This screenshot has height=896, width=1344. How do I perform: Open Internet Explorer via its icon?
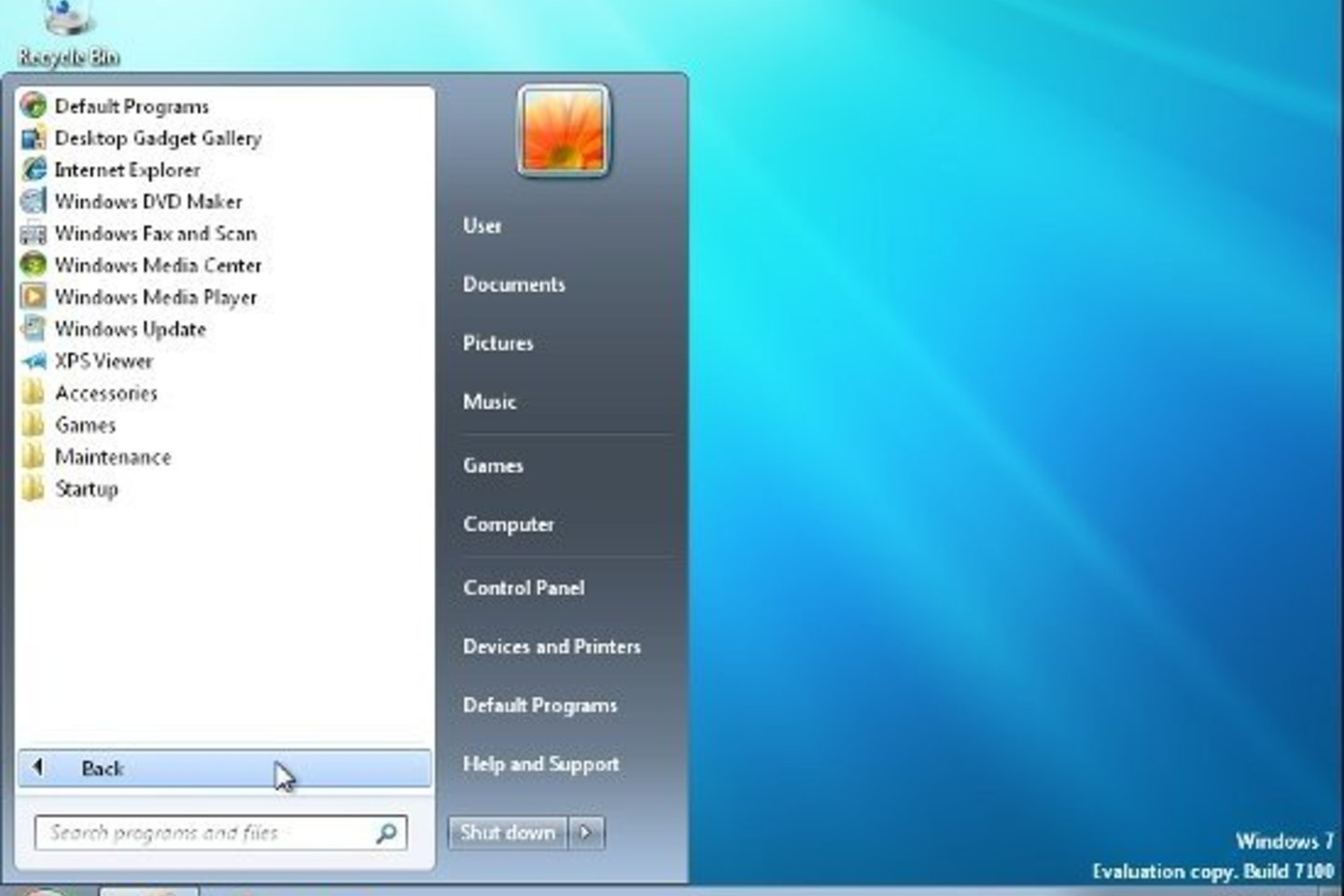[x=34, y=170]
